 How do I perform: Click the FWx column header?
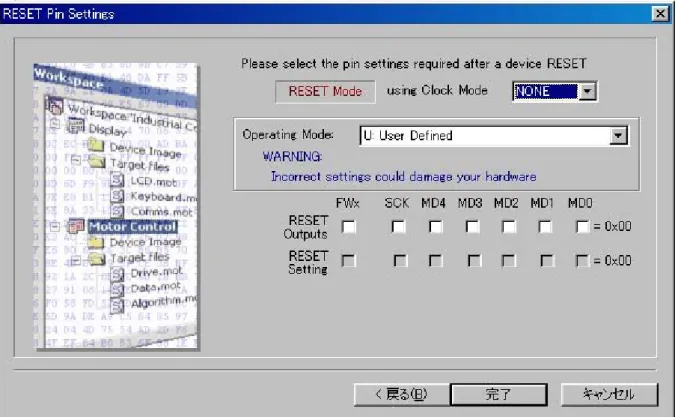(x=348, y=203)
